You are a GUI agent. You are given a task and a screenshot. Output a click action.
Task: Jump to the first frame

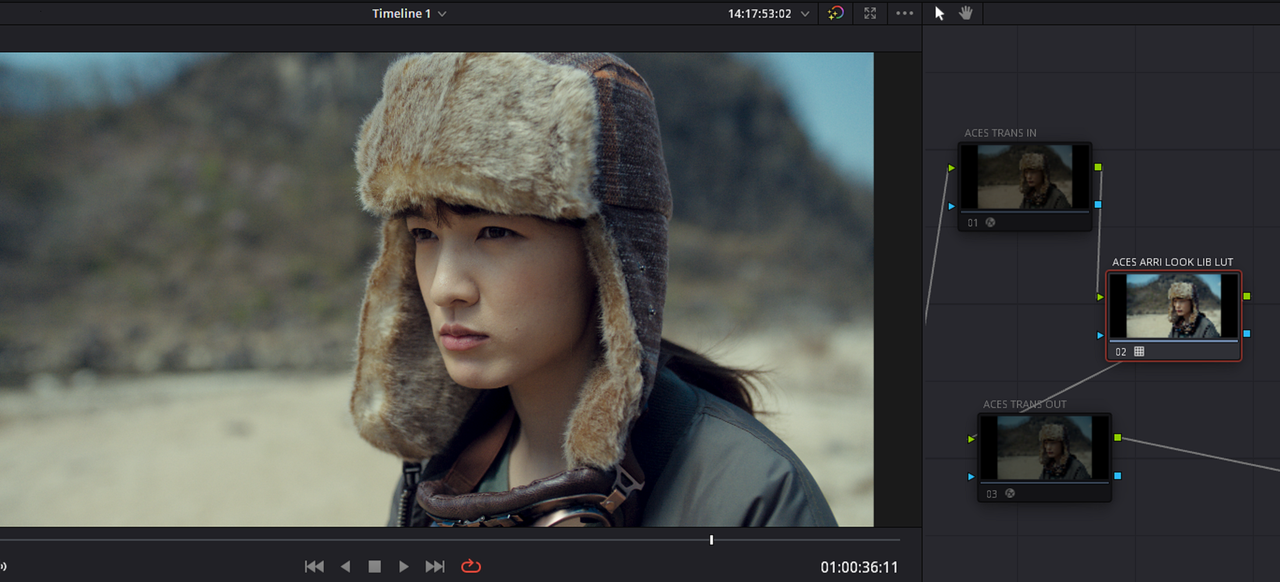314,567
